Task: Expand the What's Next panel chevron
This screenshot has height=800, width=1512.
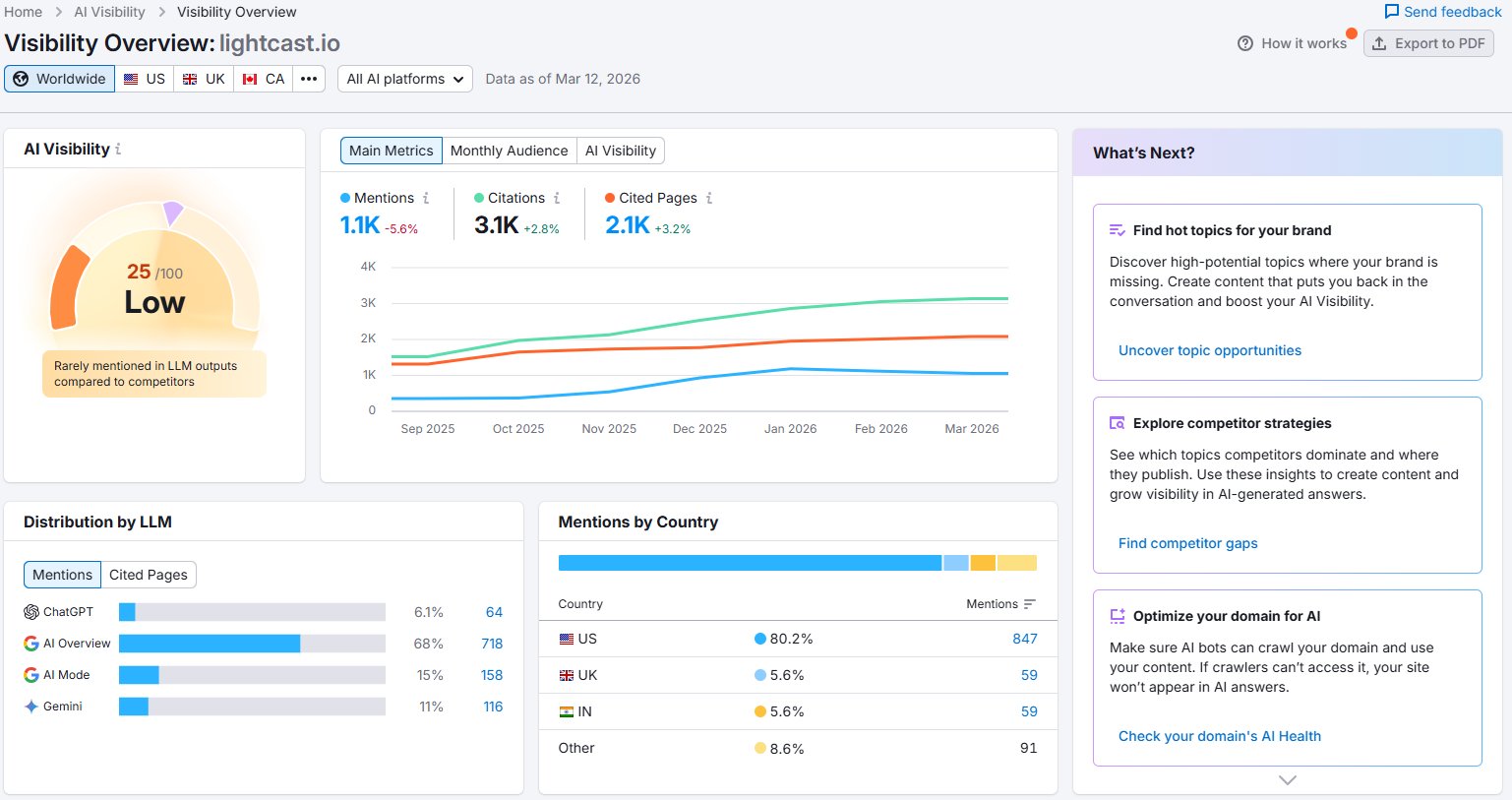Action: [x=1288, y=780]
